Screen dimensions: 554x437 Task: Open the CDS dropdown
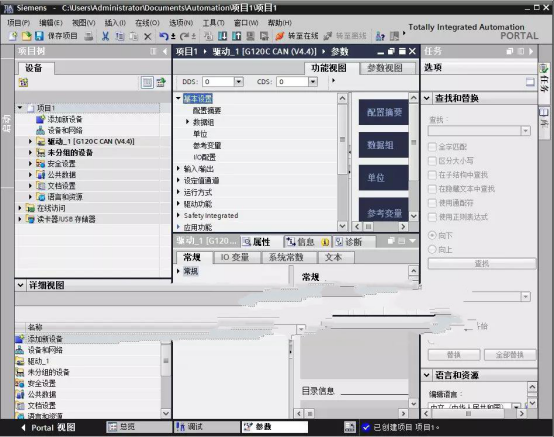[313, 82]
